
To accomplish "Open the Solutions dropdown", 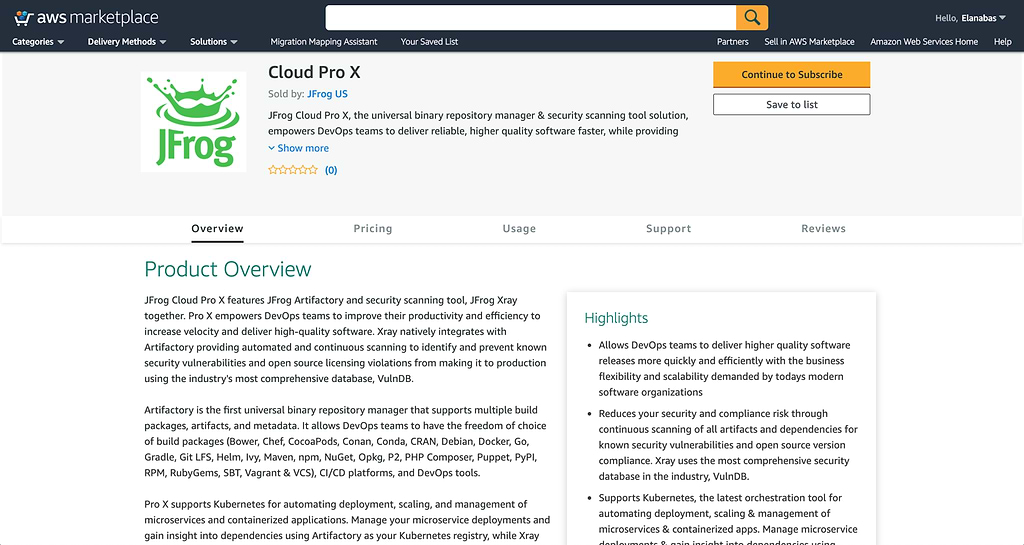I will (214, 42).
